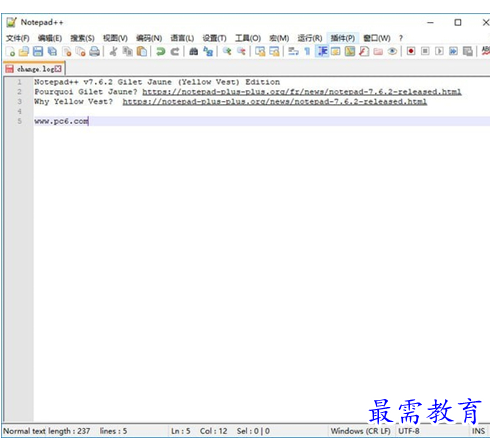Open the 运行(R) menu
This screenshot has height=443, width=490.
[x=310, y=38]
